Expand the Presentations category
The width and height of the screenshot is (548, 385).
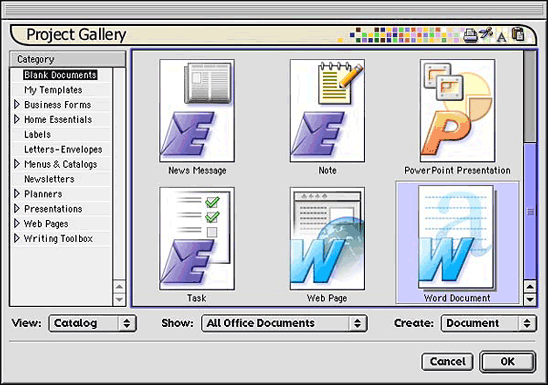pyautogui.click(x=16, y=209)
